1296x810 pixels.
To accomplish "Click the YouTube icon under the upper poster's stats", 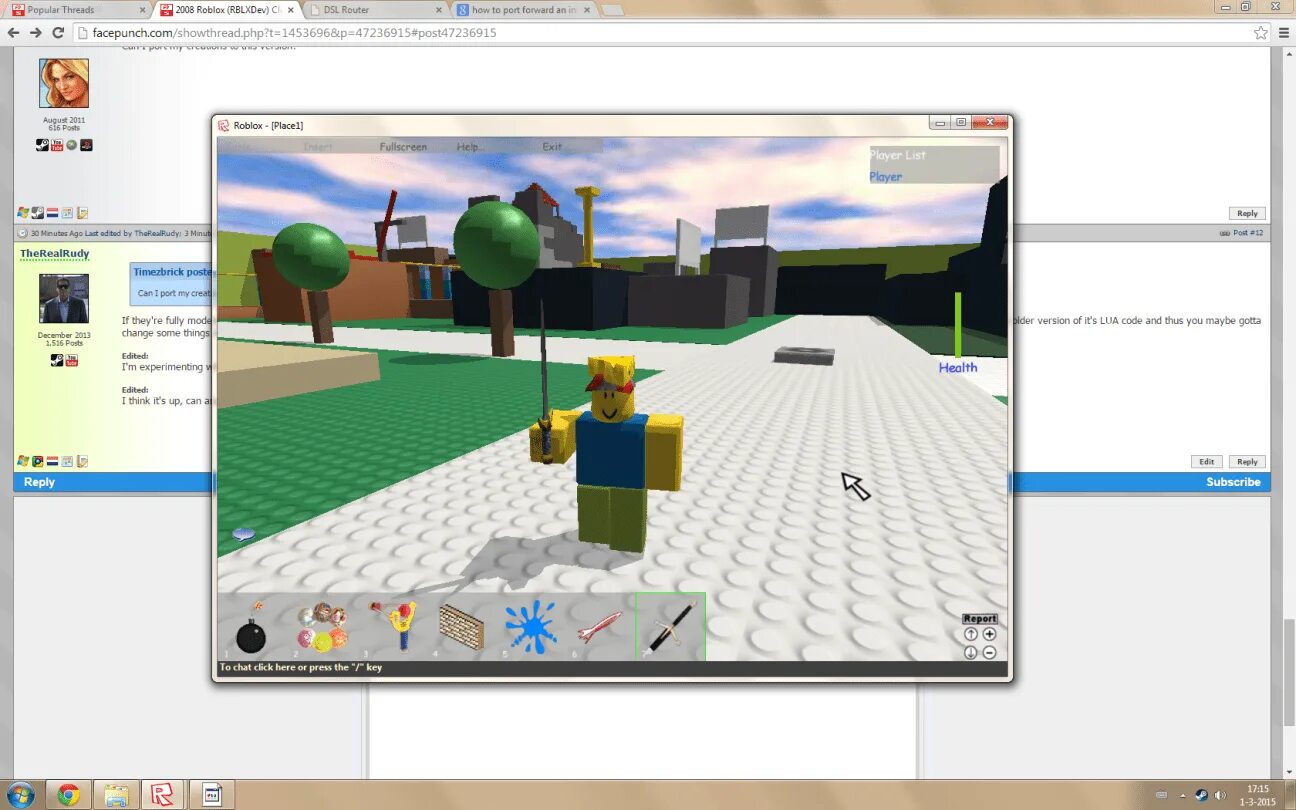I will tap(57, 145).
